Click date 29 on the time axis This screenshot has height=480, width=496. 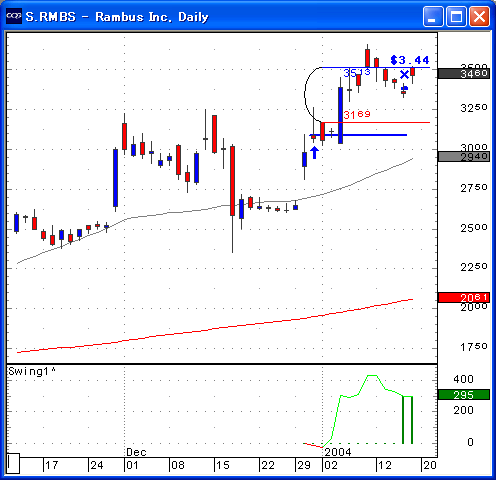[x=304, y=465]
